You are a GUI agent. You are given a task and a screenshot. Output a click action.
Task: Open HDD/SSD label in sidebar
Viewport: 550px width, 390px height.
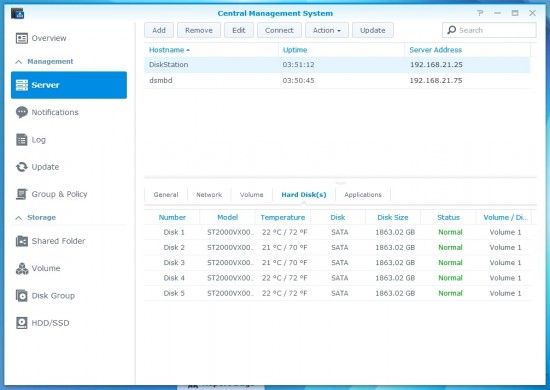point(51,323)
